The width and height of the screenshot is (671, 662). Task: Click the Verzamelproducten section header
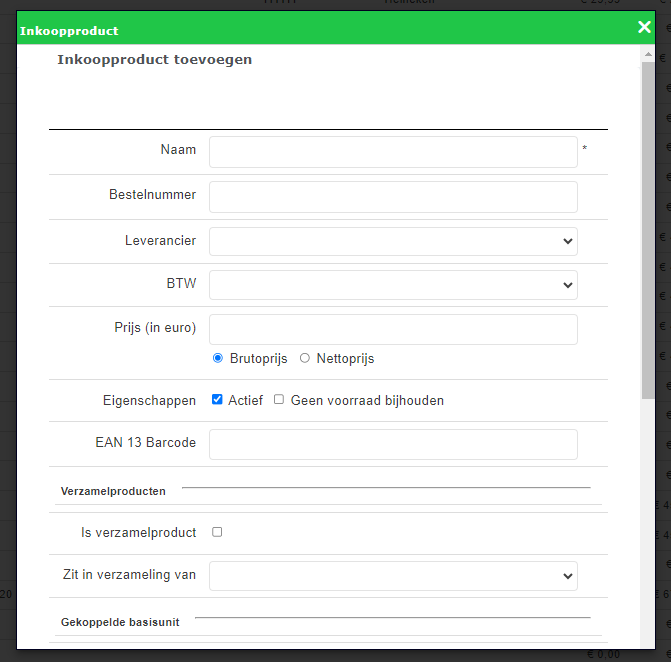113,491
